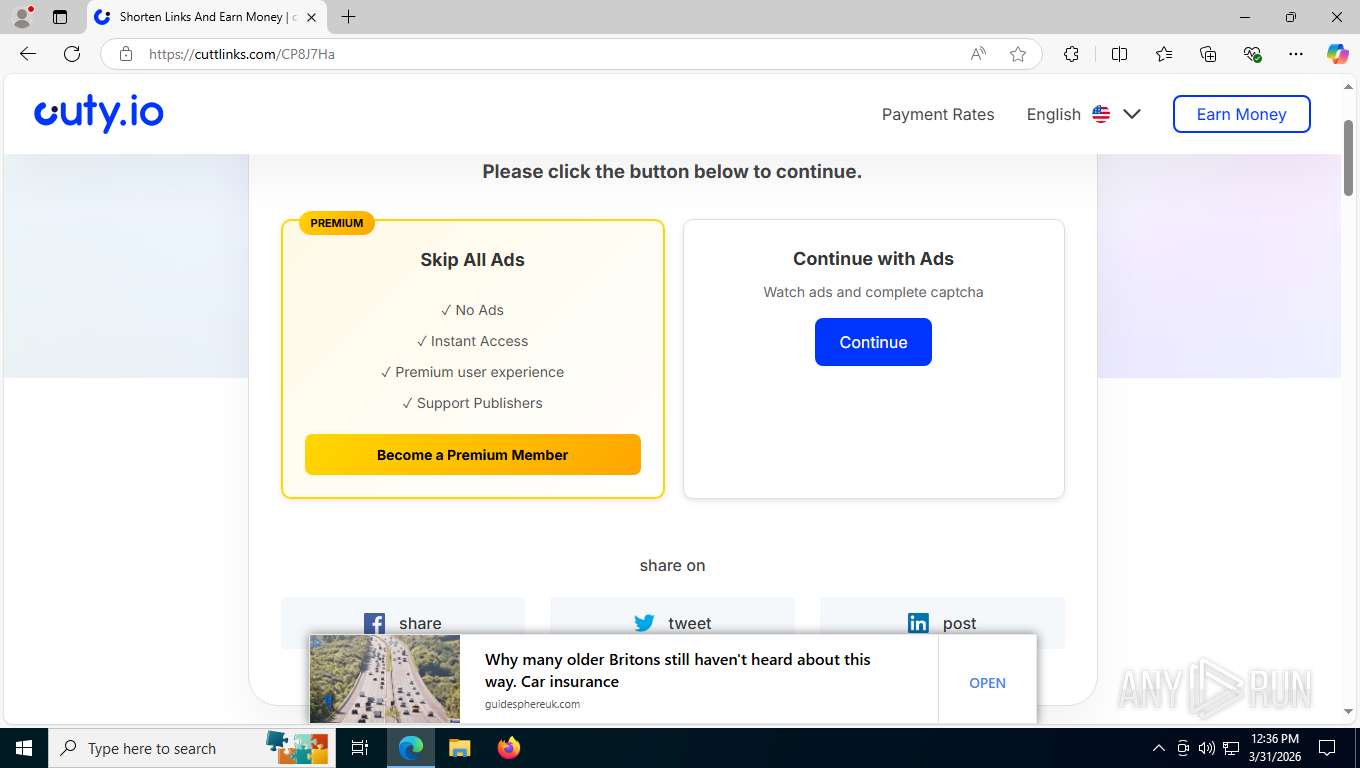Open Browser essentials heart icon
Viewport: 1360px width, 768px height.
pyautogui.click(x=1252, y=54)
